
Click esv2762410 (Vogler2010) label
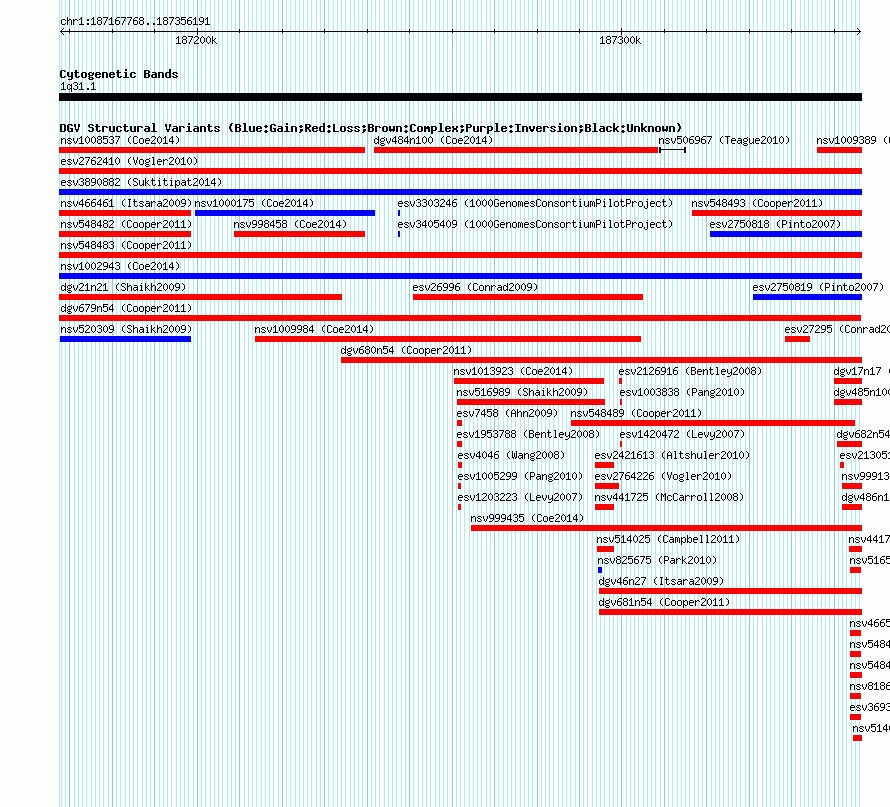[x=129, y=161]
